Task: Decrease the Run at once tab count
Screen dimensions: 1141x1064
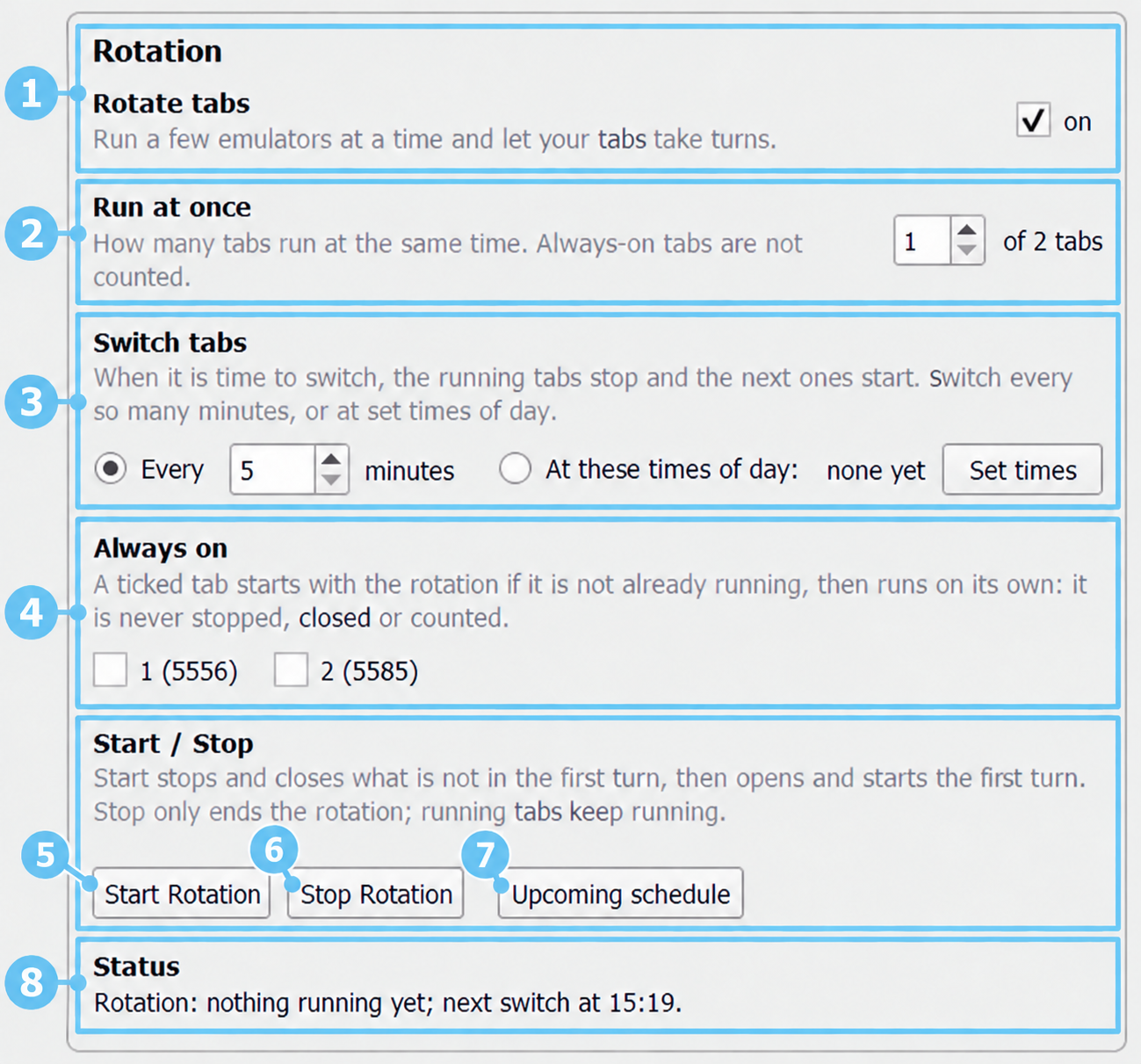Action: (x=967, y=251)
